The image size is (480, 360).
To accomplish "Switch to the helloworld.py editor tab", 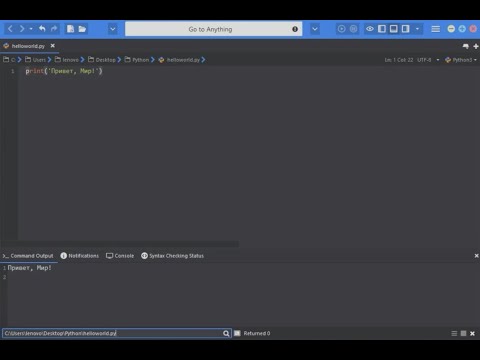I will [x=28, y=46].
